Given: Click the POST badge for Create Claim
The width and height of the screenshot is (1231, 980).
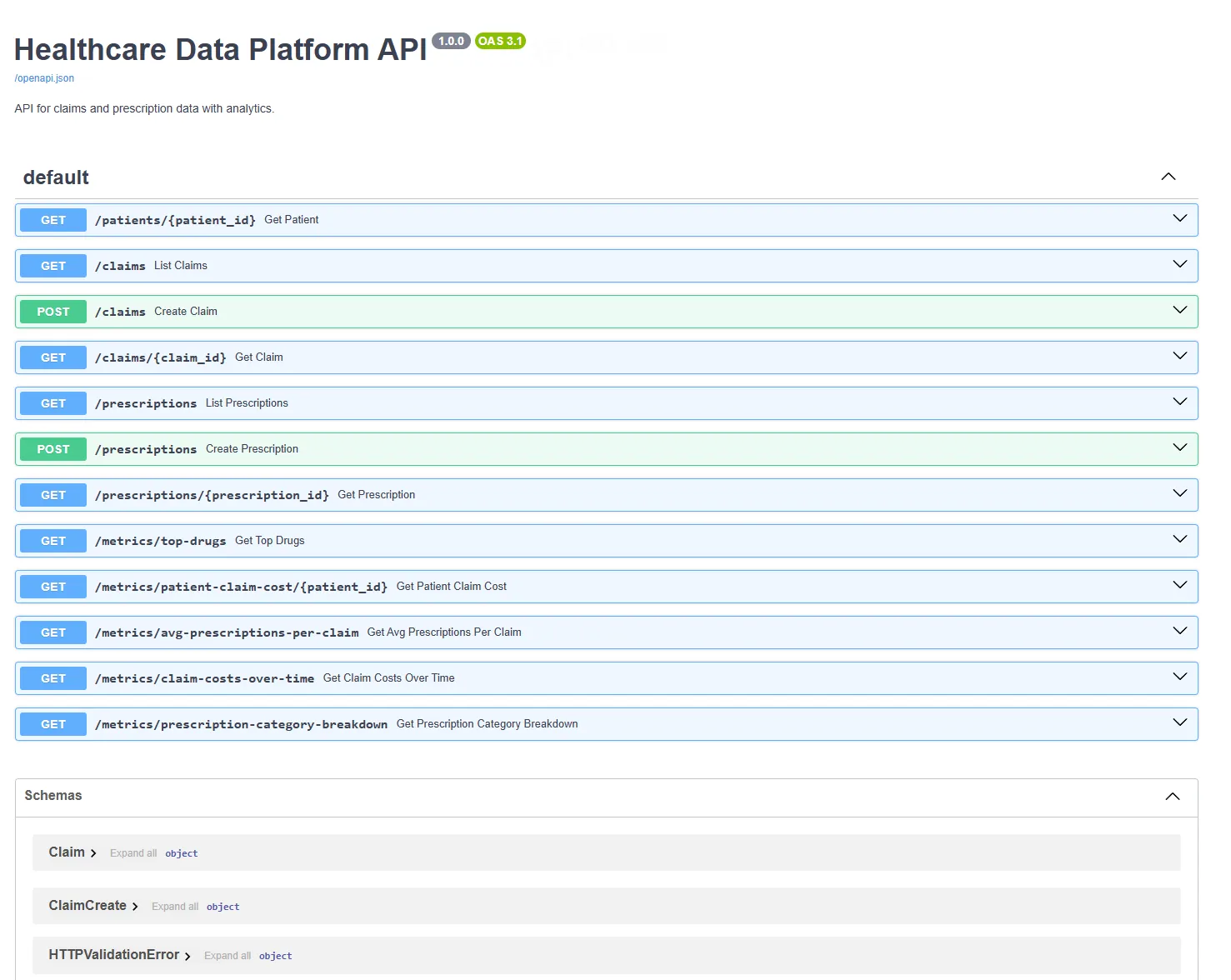Looking at the screenshot, I should (53, 312).
